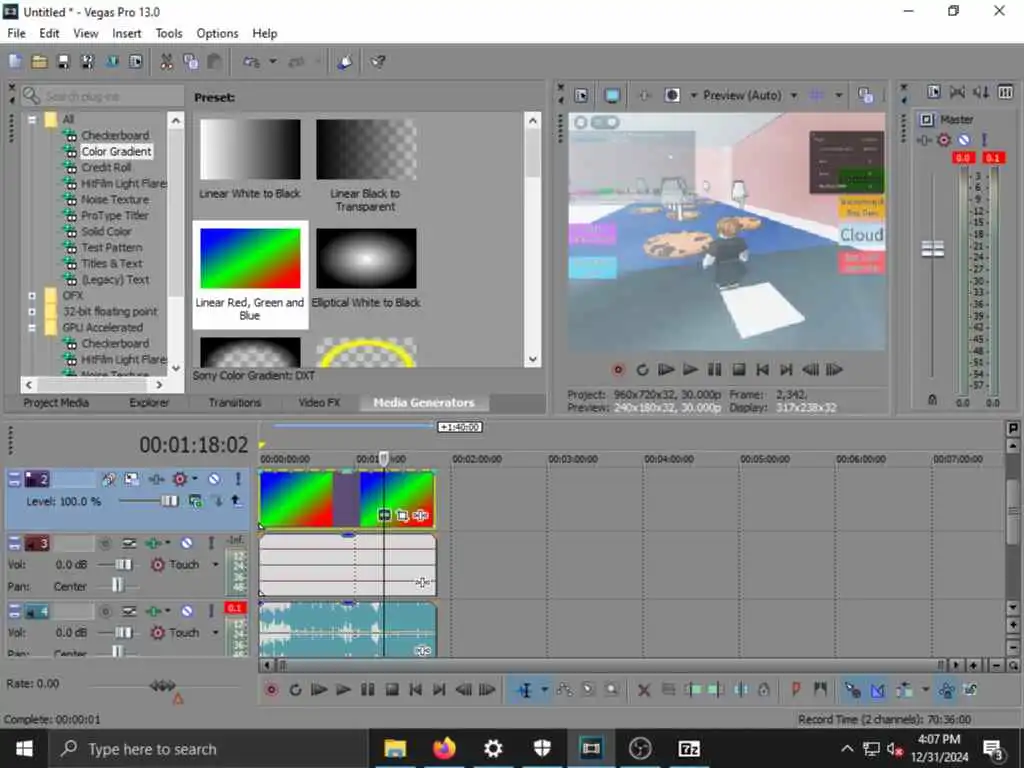Image resolution: width=1024 pixels, height=768 pixels.
Task: Switch to the Project Media tab
Action: click(x=56, y=402)
